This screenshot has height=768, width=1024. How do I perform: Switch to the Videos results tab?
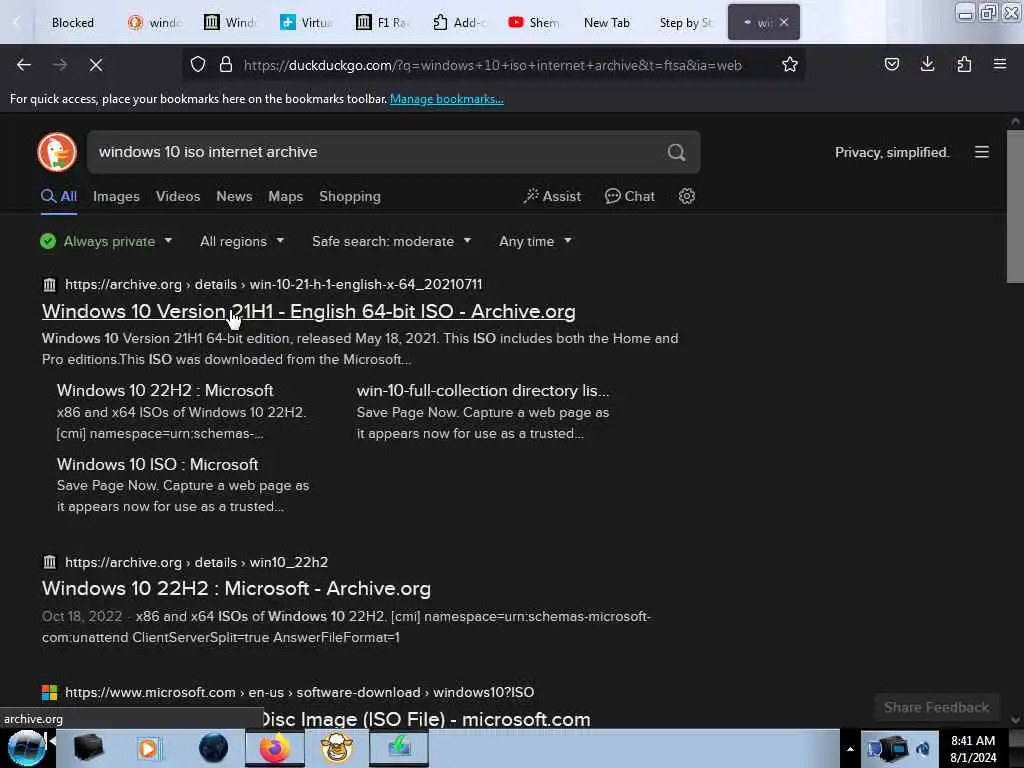click(x=178, y=196)
